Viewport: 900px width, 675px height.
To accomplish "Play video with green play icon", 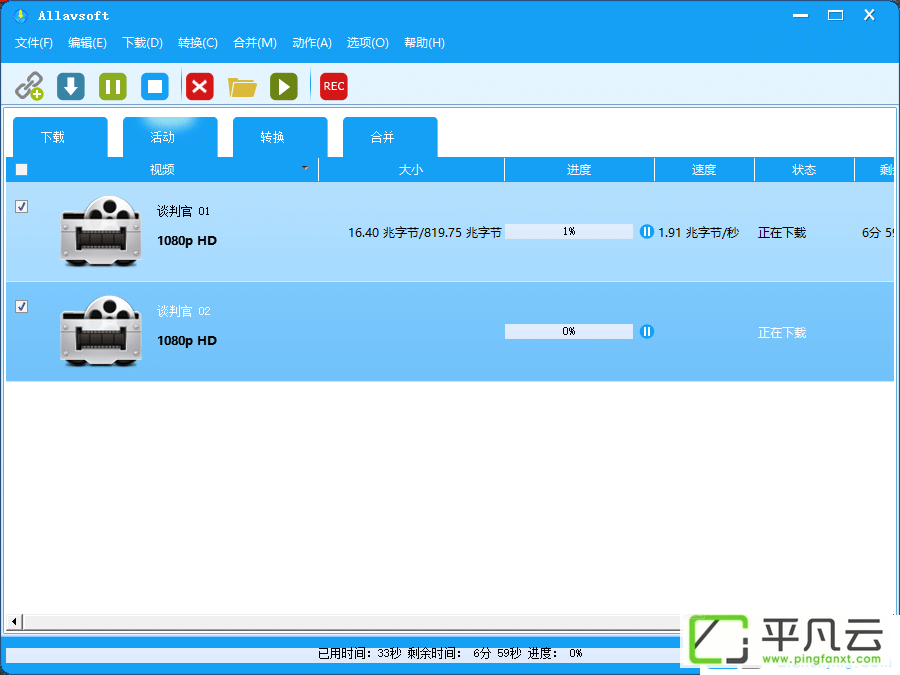I will (284, 87).
